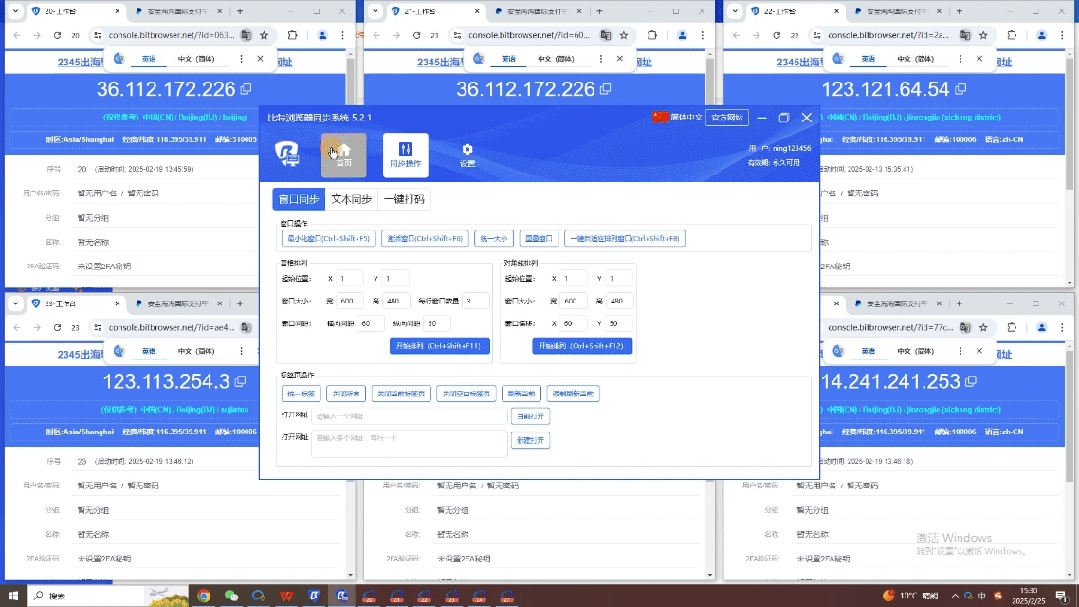Bookmark the page in 20-工作台 window
Screen dimensions: 1079x607
pos(264,35)
